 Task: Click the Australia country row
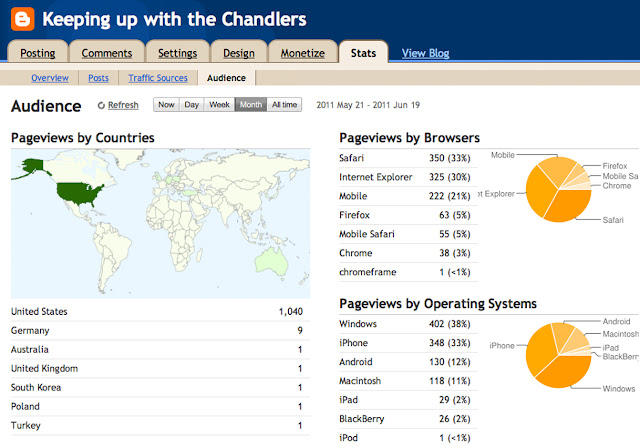click(160, 349)
